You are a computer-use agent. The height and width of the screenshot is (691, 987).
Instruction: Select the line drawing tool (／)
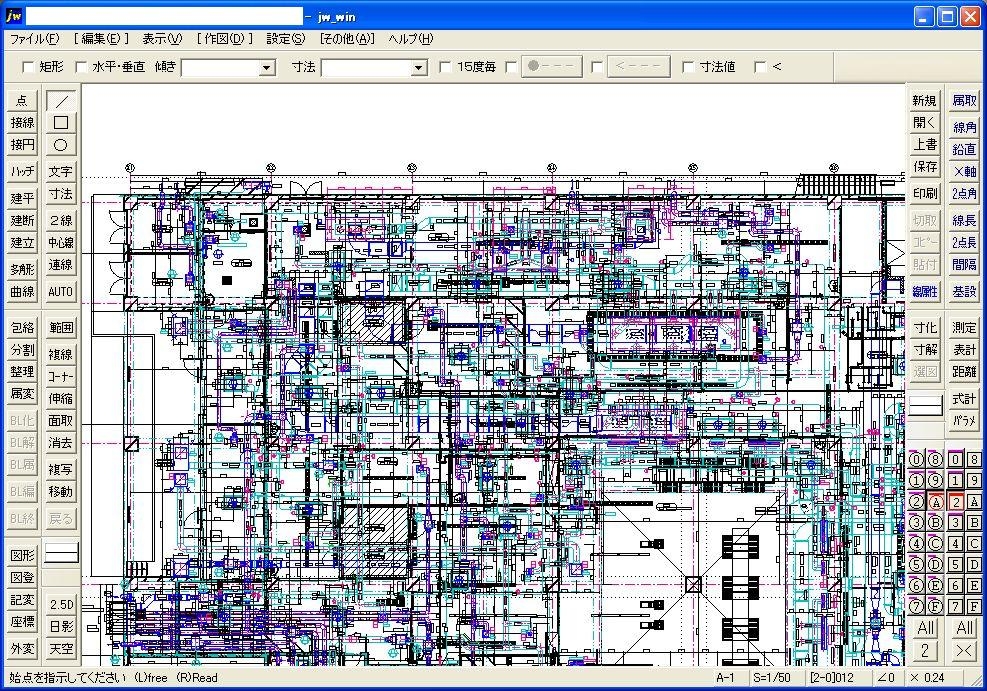coord(61,101)
